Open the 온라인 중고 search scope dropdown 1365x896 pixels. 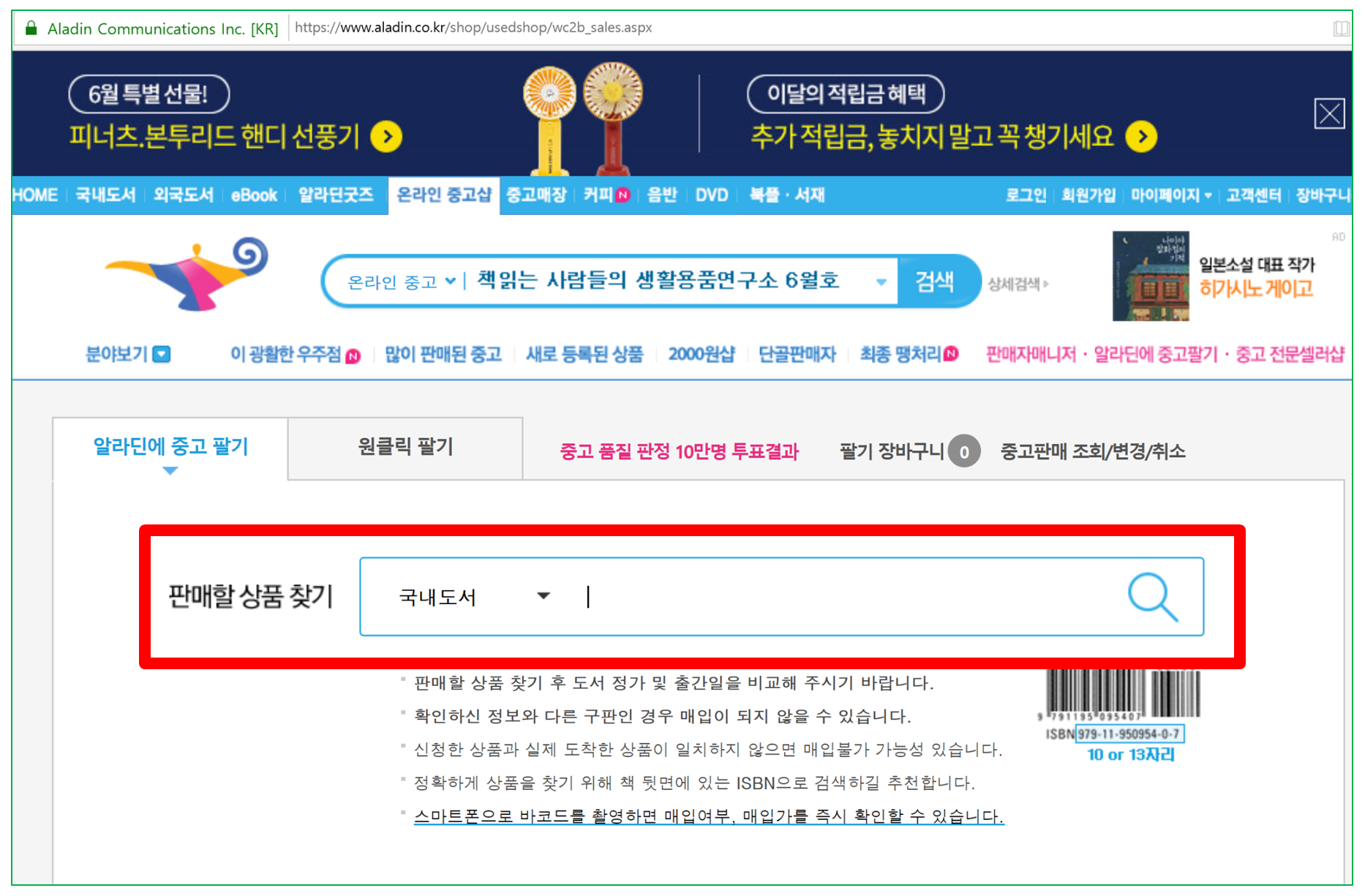click(401, 282)
